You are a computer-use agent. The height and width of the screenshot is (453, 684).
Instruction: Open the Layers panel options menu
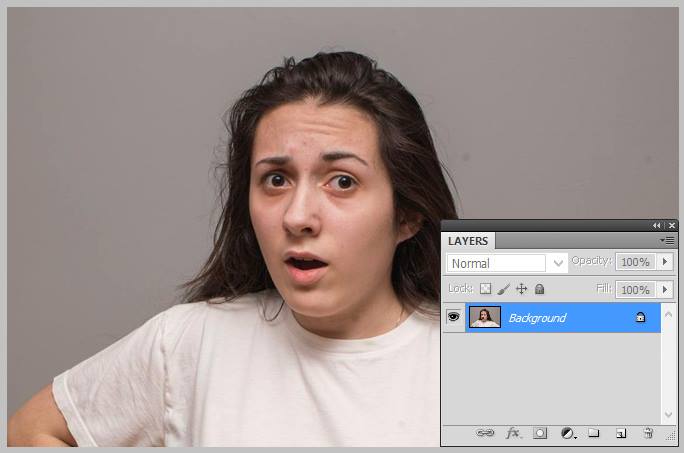click(x=666, y=241)
